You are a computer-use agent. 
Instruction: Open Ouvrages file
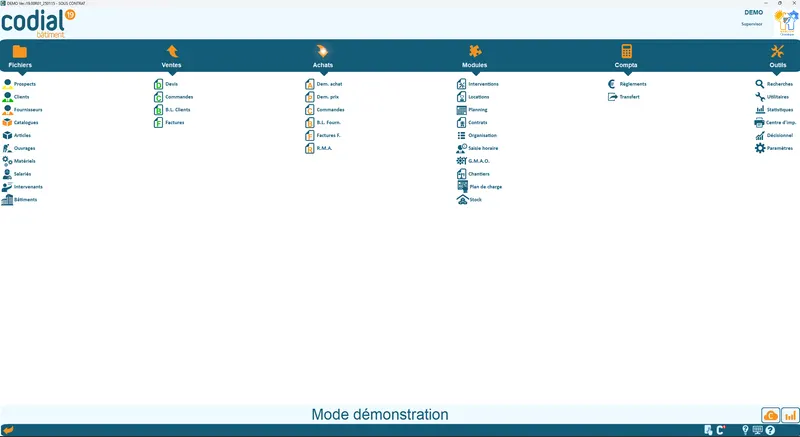pyautogui.click(x=18, y=148)
